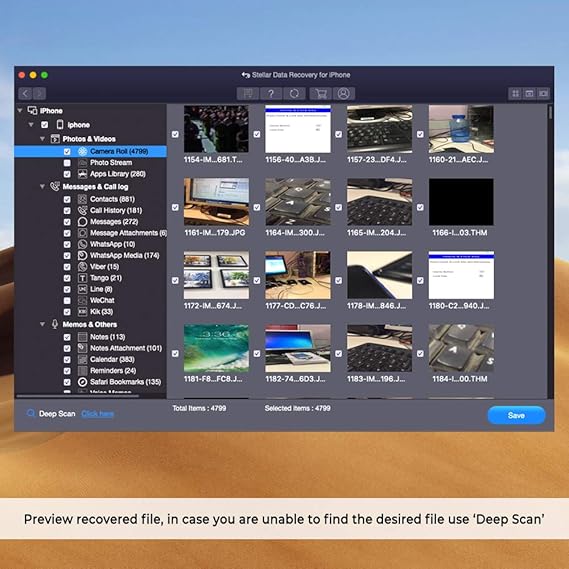Click the save scan toolbar icon
Image resolution: width=569 pixels, height=569 pixels.
pos(248,94)
